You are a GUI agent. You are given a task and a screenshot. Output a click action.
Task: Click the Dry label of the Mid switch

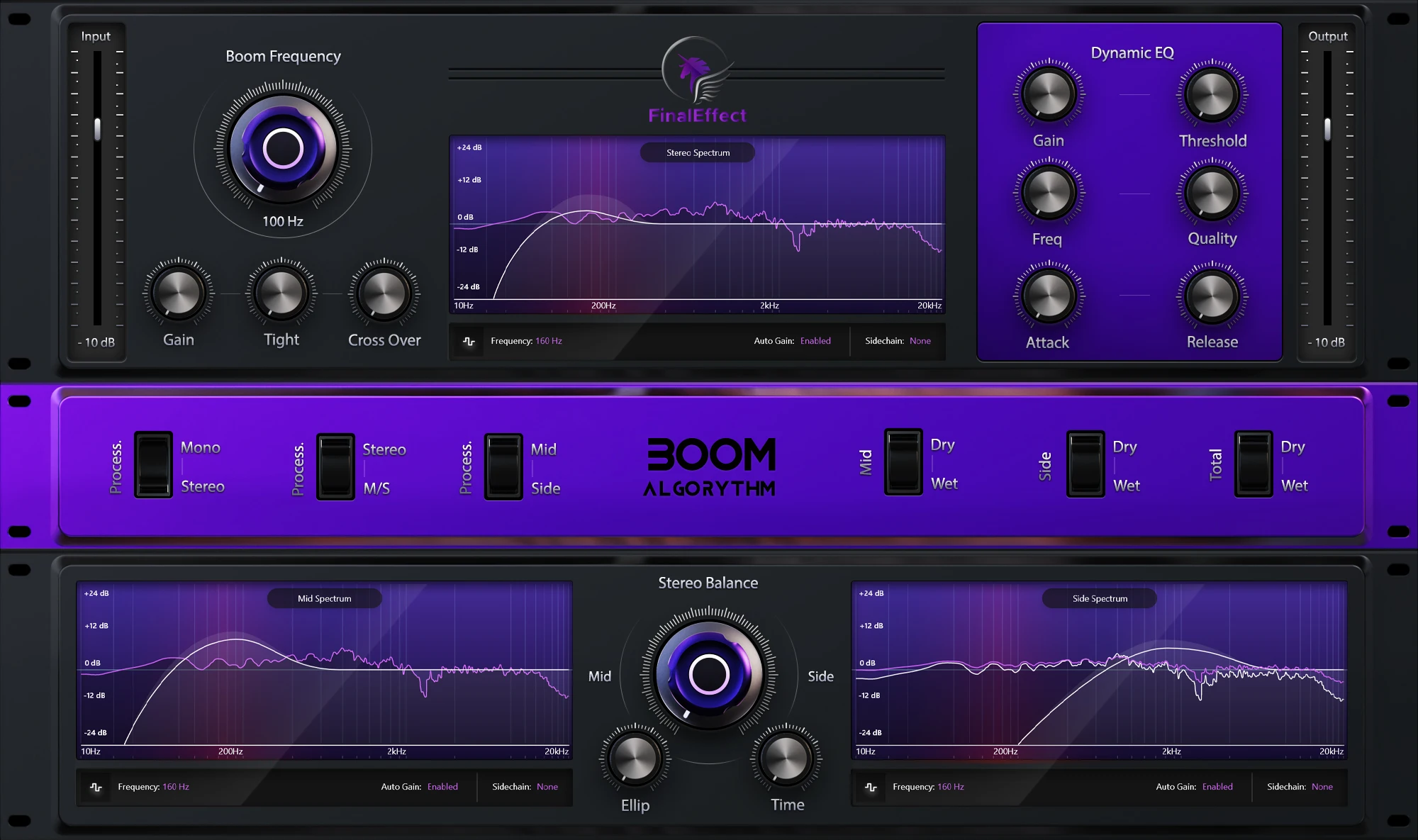click(943, 444)
